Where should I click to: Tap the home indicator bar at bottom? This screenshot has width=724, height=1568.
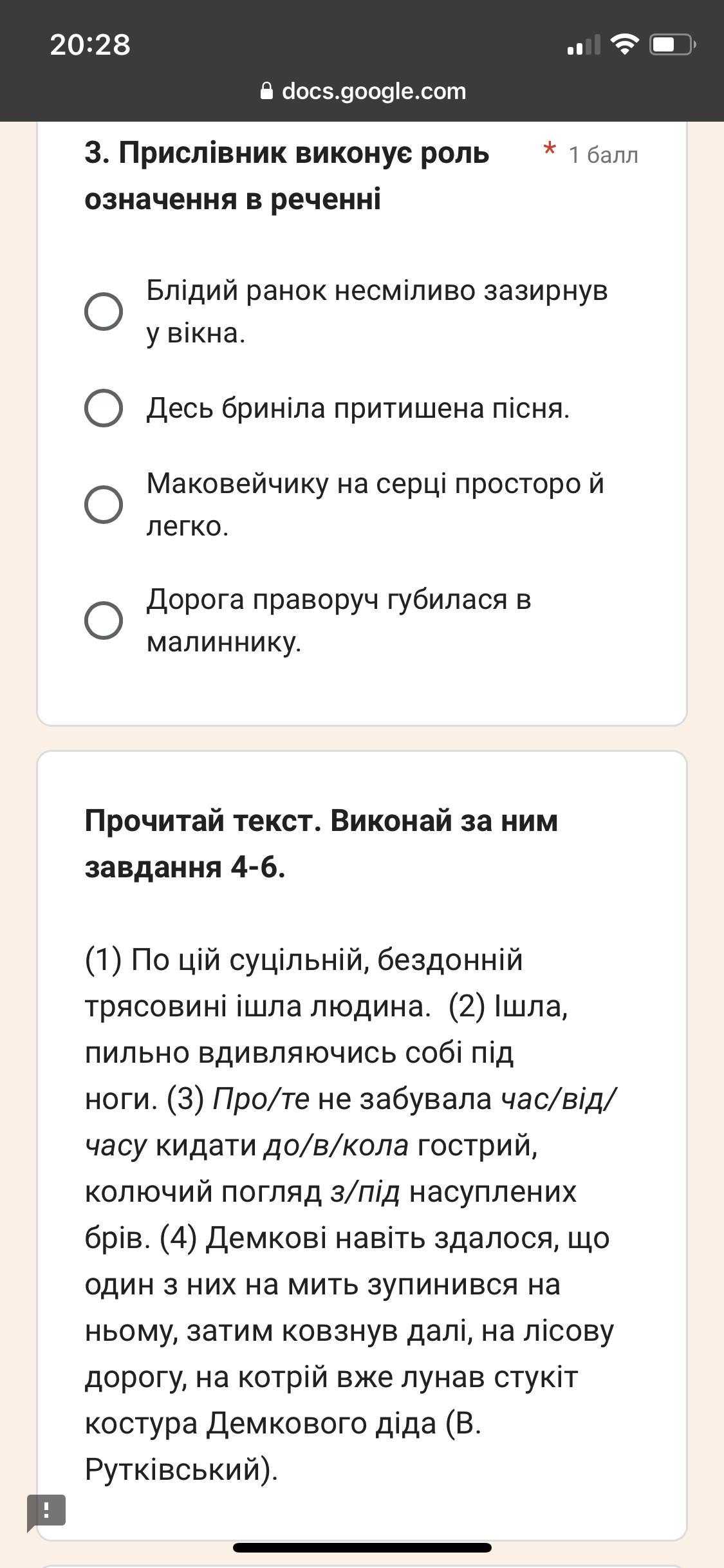362,1547
